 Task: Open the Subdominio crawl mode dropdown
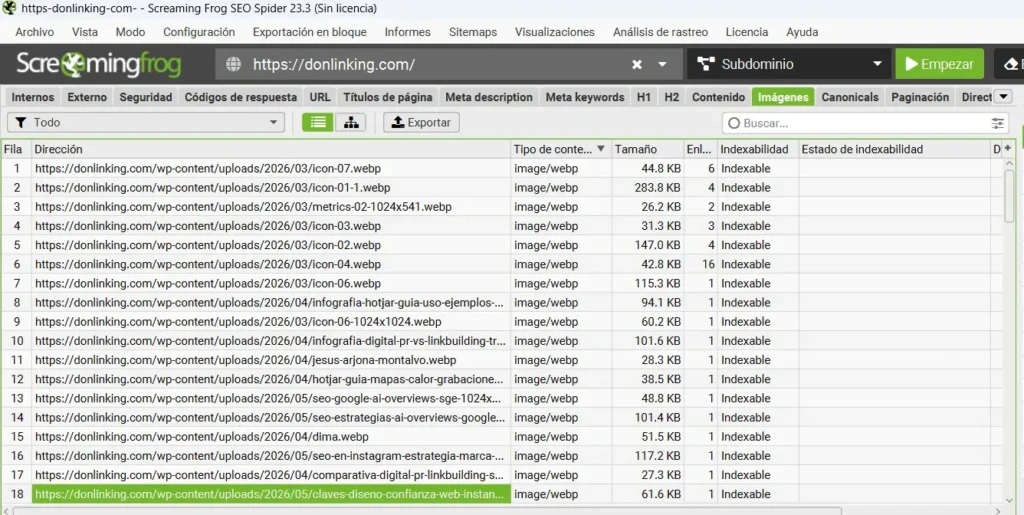(789, 64)
